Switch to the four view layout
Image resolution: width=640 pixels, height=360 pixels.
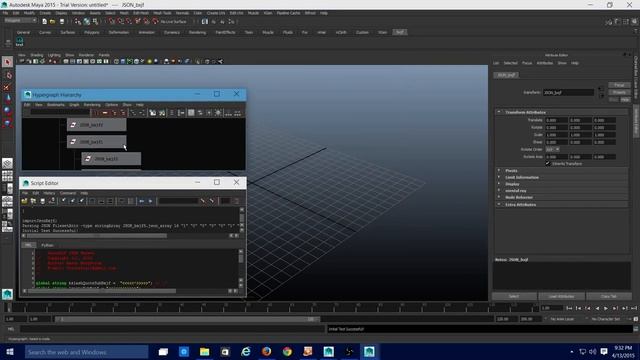(7, 176)
